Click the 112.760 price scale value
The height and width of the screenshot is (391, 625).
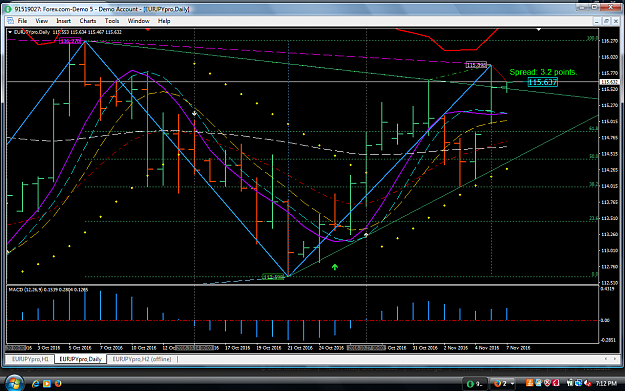pos(609,267)
